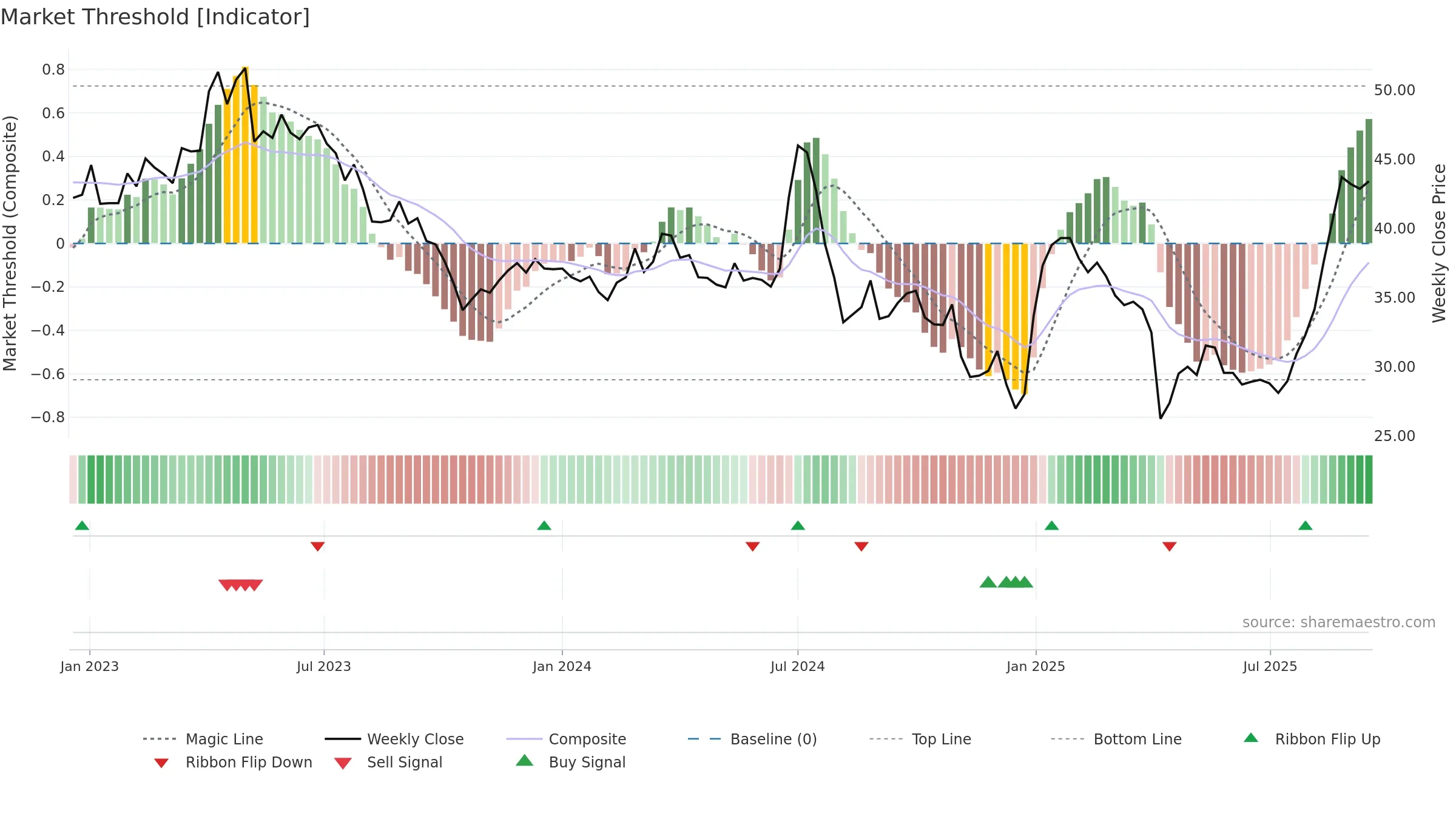This screenshot has height=819, width=1456.
Task: Click the Market Threshold (Composite) axis title
Action: pos(10,243)
